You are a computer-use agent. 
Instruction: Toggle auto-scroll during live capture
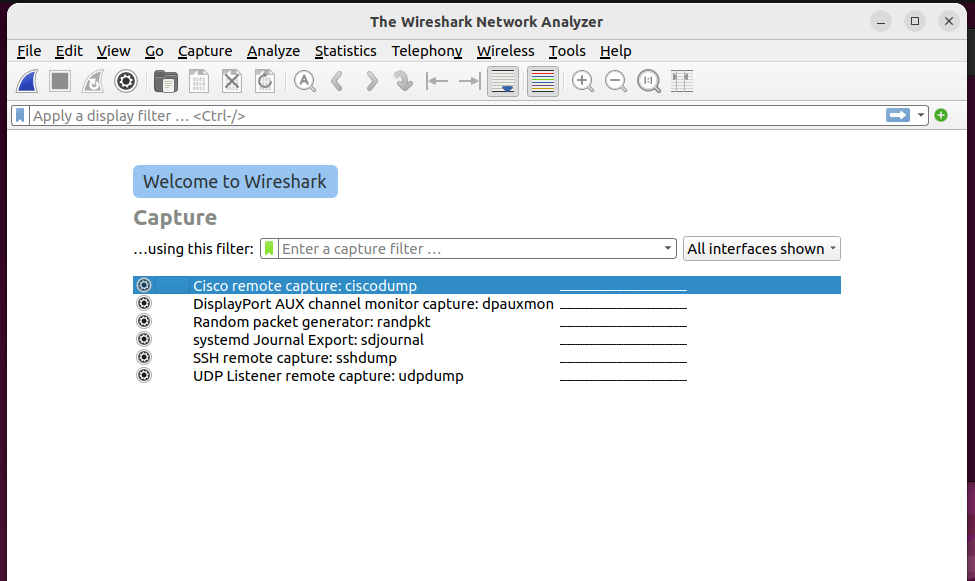point(503,81)
